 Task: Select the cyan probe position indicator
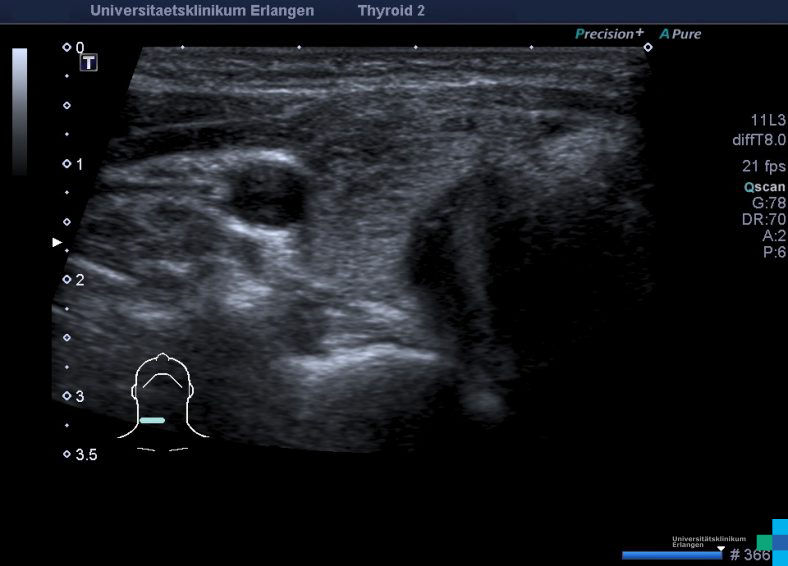tap(152, 420)
